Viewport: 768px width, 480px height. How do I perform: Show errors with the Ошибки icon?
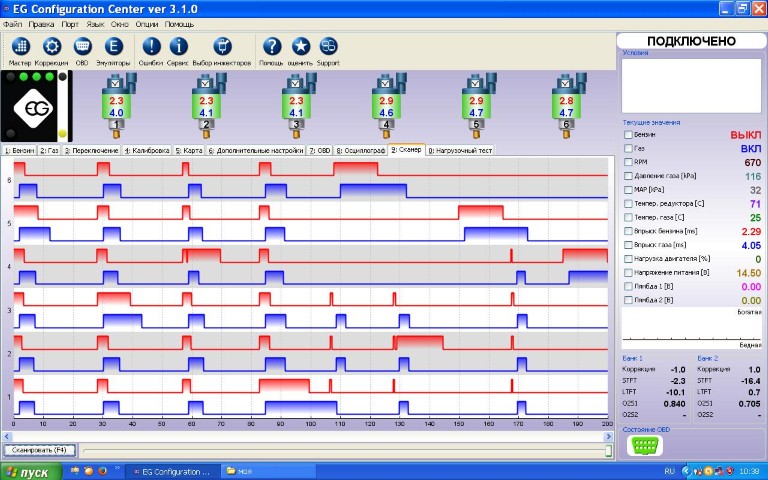[x=150, y=46]
